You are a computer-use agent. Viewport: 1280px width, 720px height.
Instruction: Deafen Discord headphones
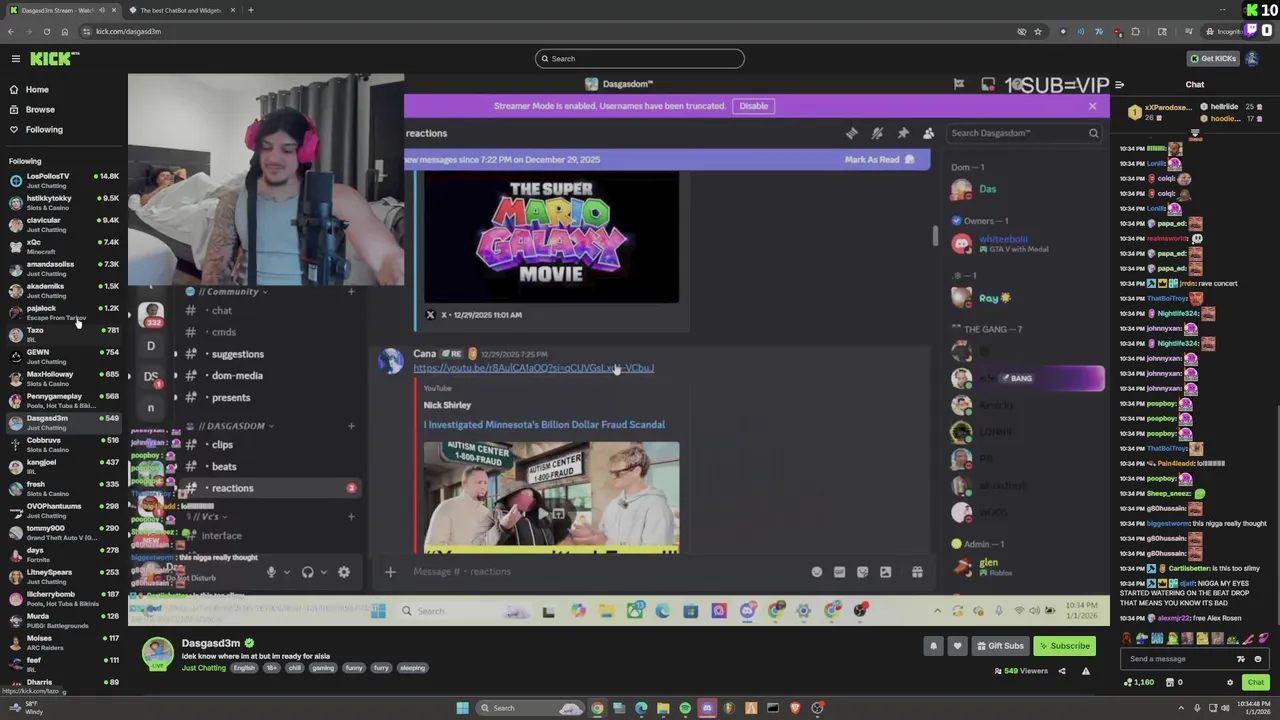click(308, 572)
